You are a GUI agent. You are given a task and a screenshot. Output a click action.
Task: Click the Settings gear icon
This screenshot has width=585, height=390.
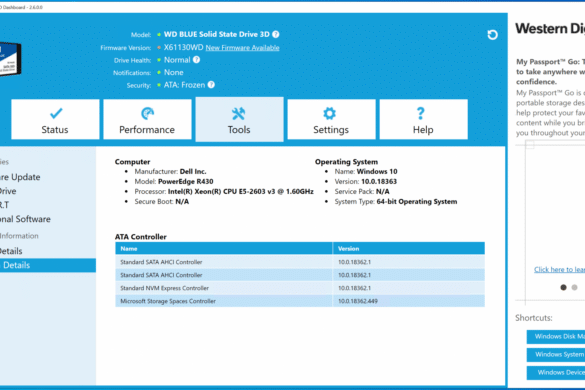click(329, 113)
